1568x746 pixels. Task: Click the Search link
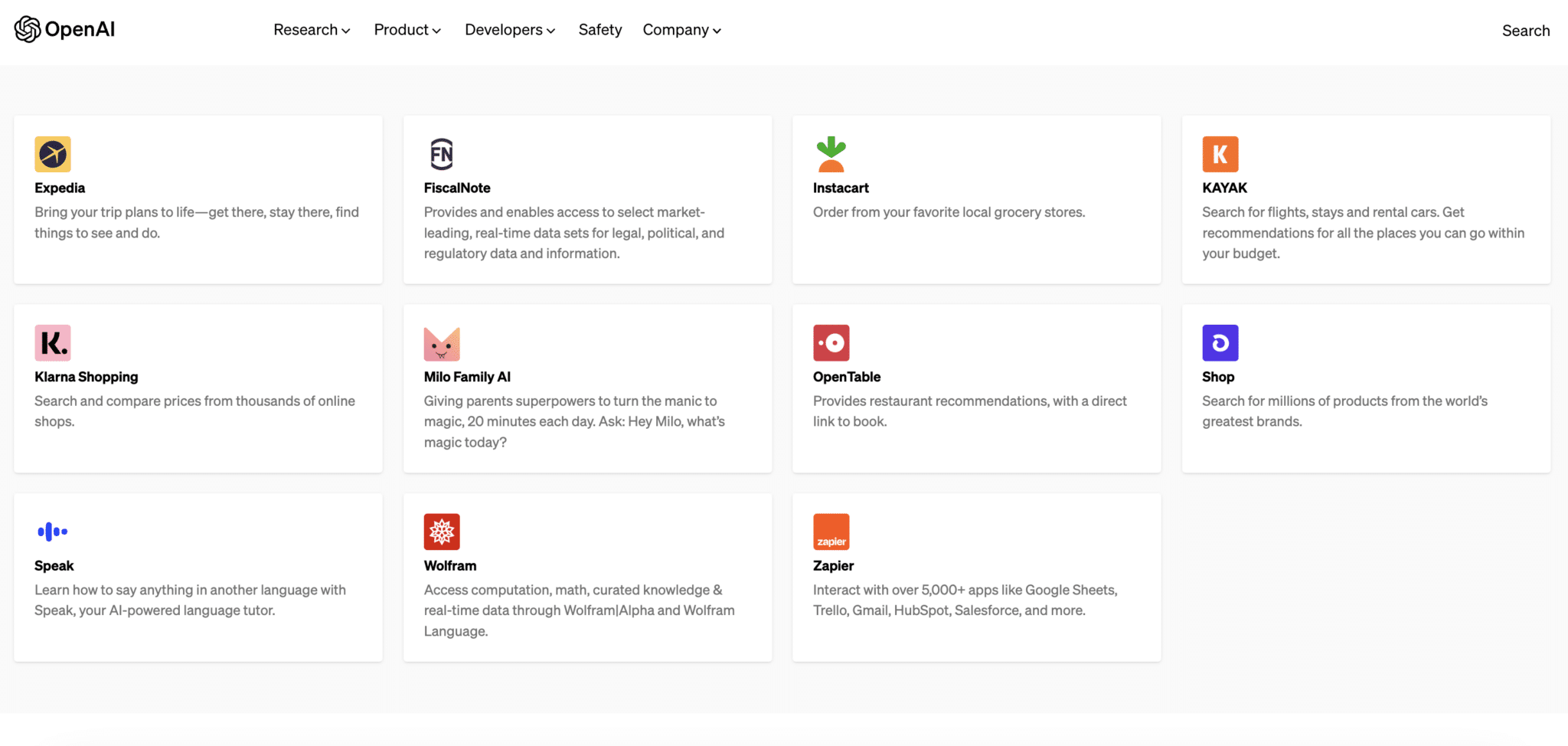(1525, 31)
